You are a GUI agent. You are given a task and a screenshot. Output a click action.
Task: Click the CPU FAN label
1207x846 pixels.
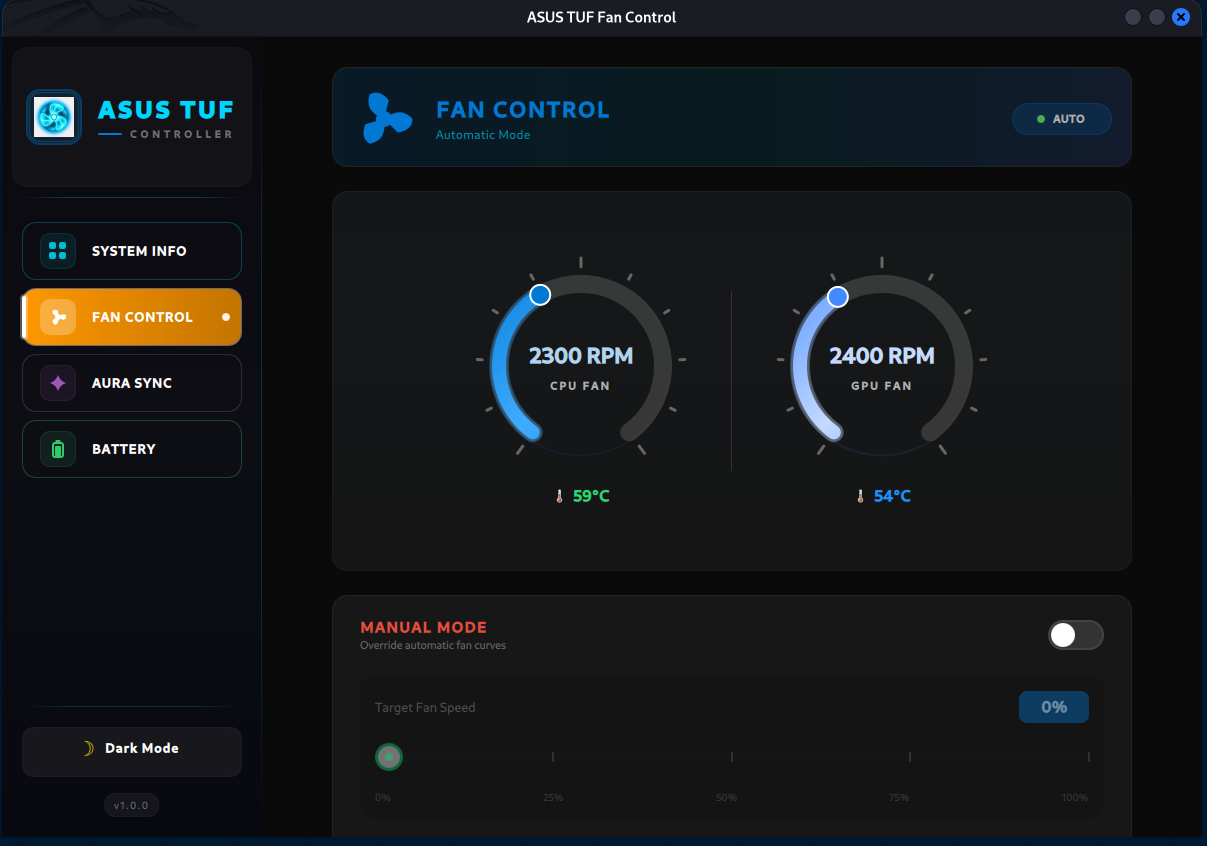click(x=580, y=386)
